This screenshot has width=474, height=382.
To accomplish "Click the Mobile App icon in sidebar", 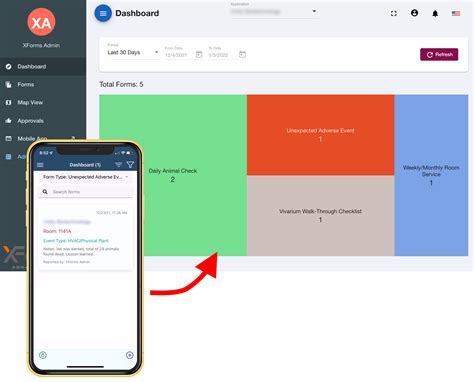I will point(9,138).
